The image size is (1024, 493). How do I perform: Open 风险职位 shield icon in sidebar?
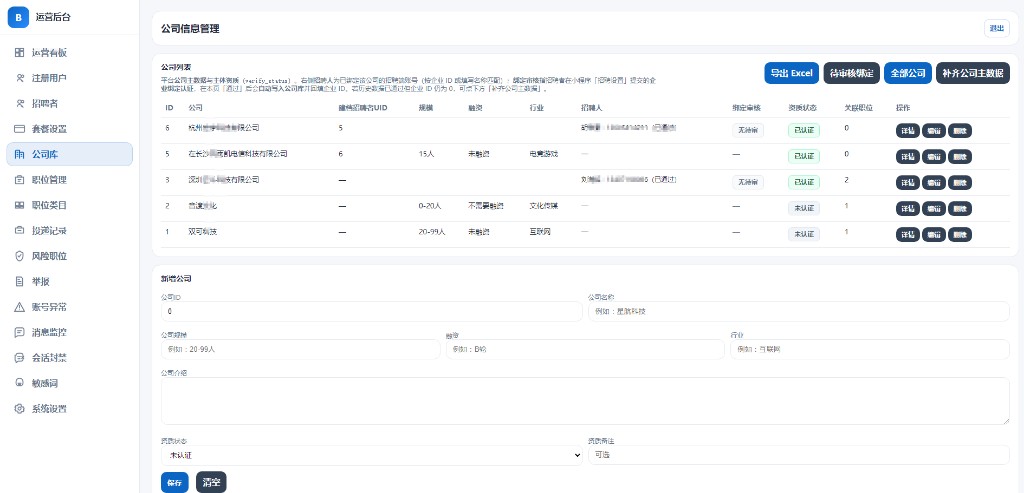tap(20, 257)
